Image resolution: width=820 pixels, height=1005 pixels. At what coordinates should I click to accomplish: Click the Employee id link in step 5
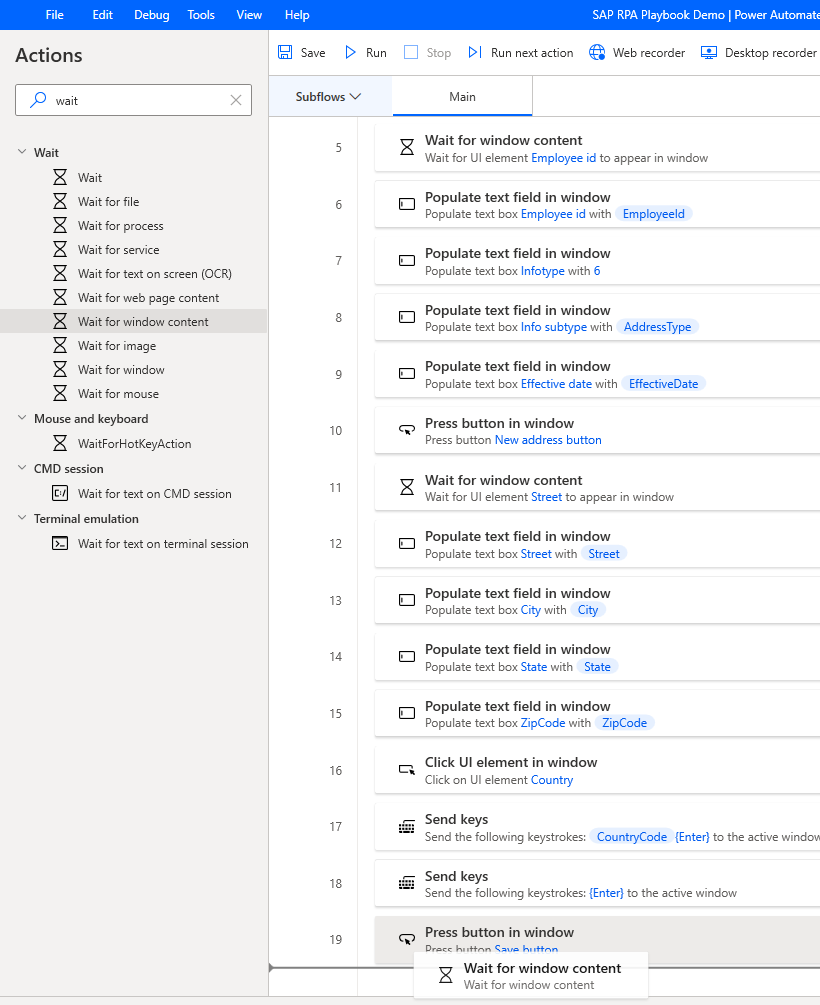click(x=564, y=158)
